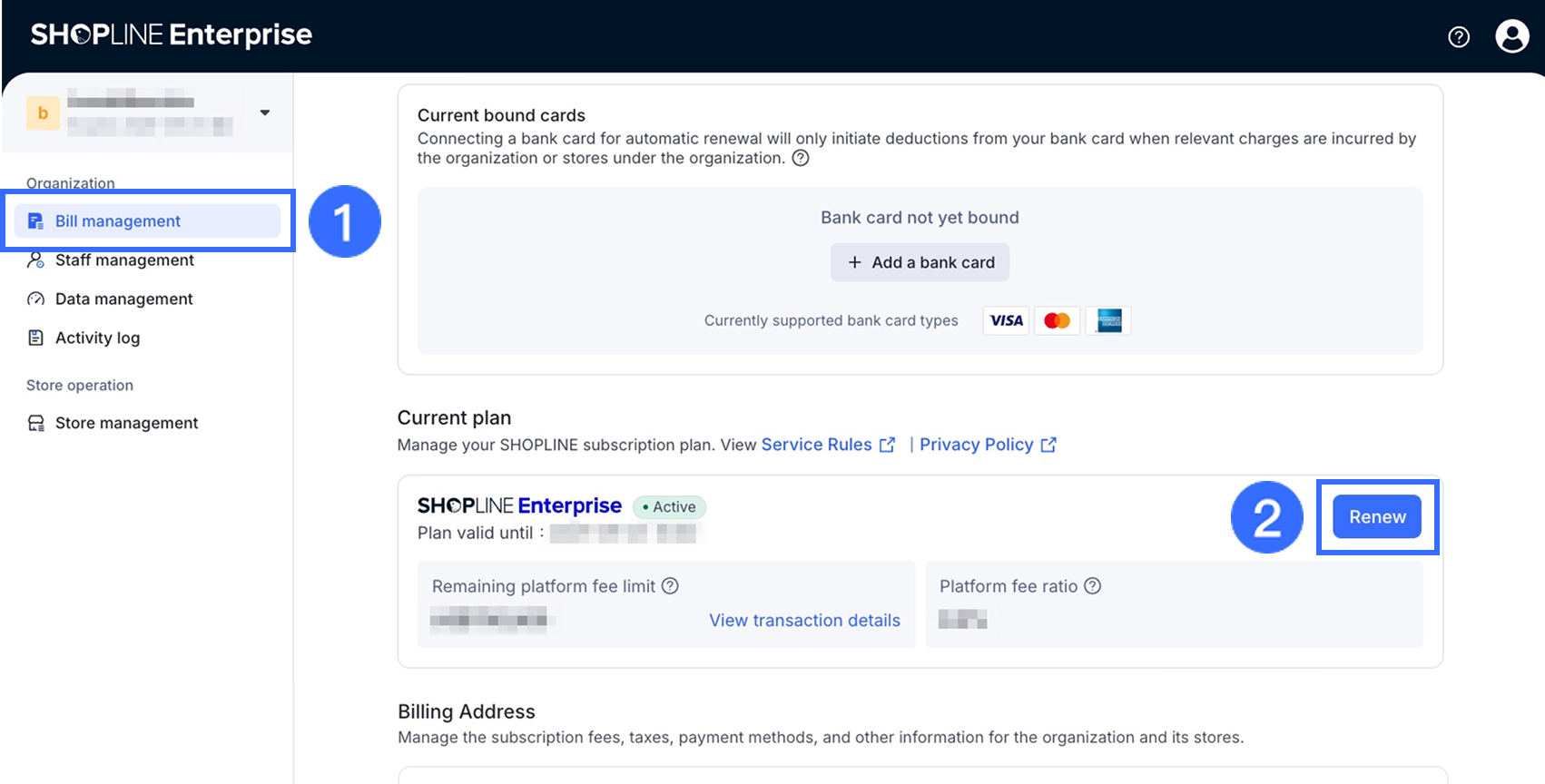
Task: Open the Activity log page
Action: [x=97, y=338]
